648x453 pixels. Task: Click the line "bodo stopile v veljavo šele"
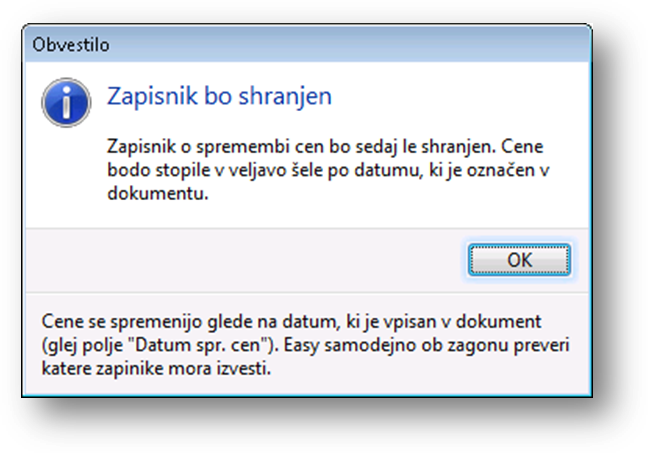pyautogui.click(x=328, y=170)
